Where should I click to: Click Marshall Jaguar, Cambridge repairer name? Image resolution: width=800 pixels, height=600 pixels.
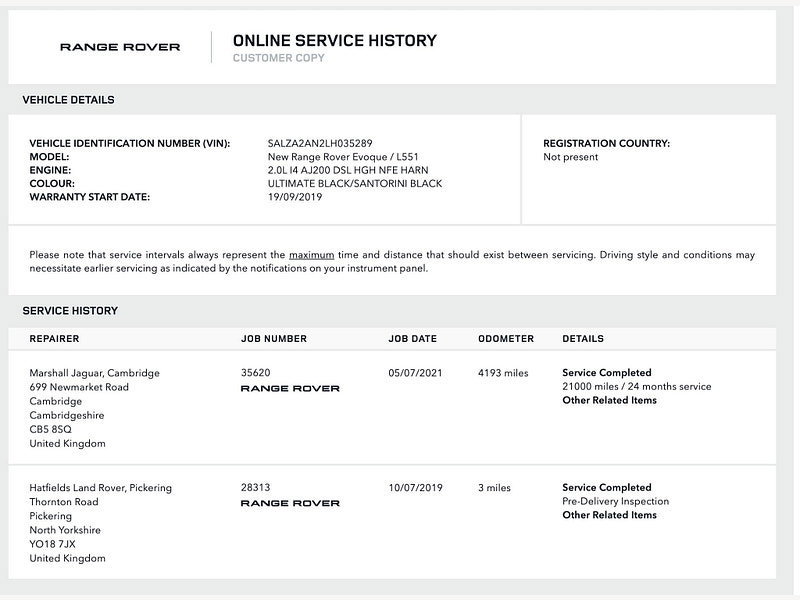pyautogui.click(x=94, y=373)
